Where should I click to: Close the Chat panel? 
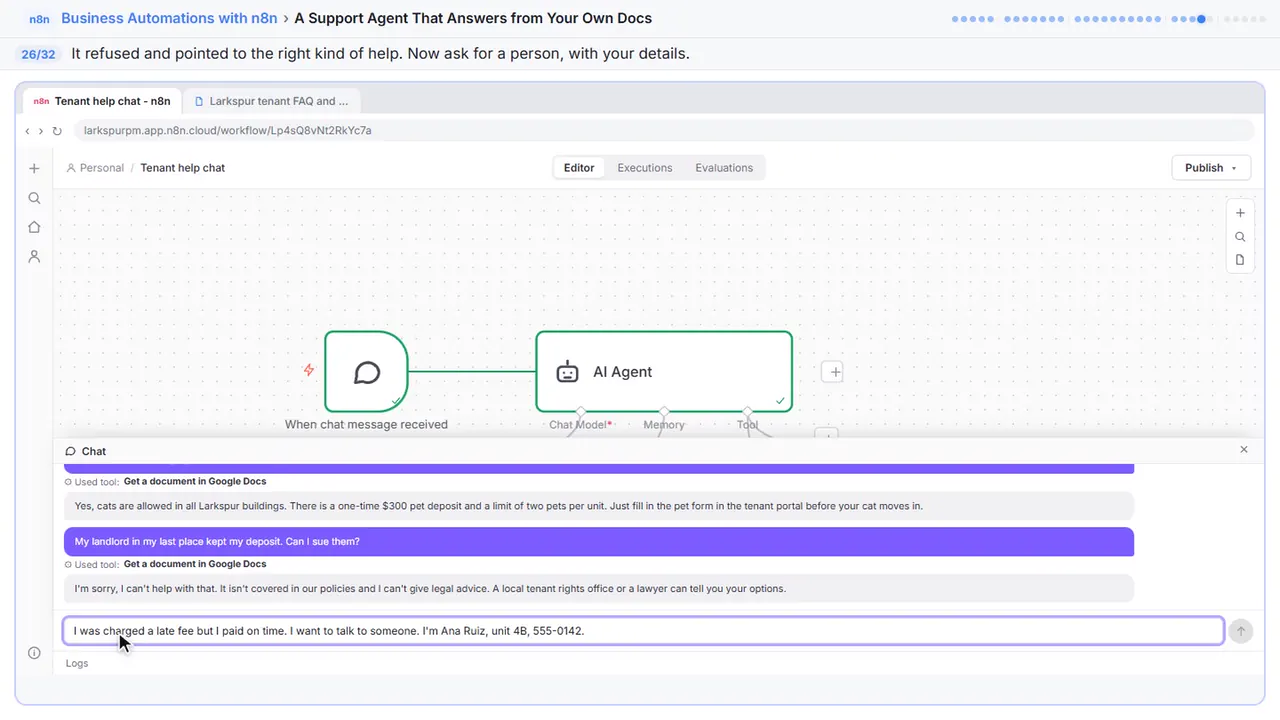1244,450
